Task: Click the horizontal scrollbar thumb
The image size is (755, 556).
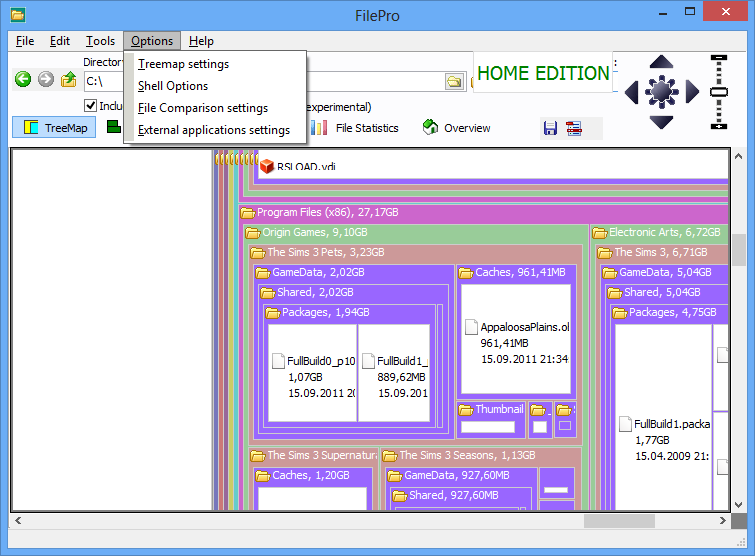Action: [619, 520]
